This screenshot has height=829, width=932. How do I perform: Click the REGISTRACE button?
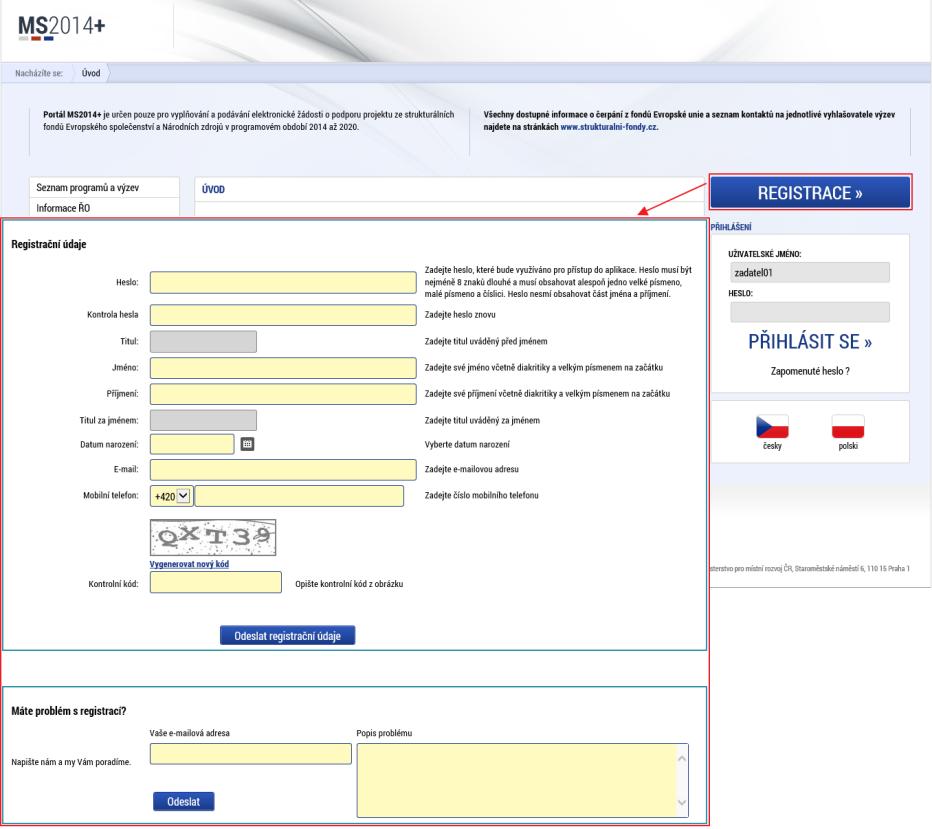tap(810, 193)
